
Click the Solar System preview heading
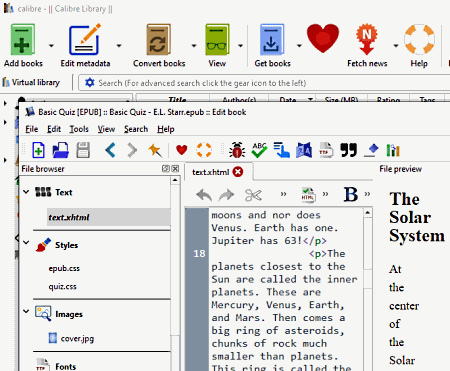pos(417,217)
